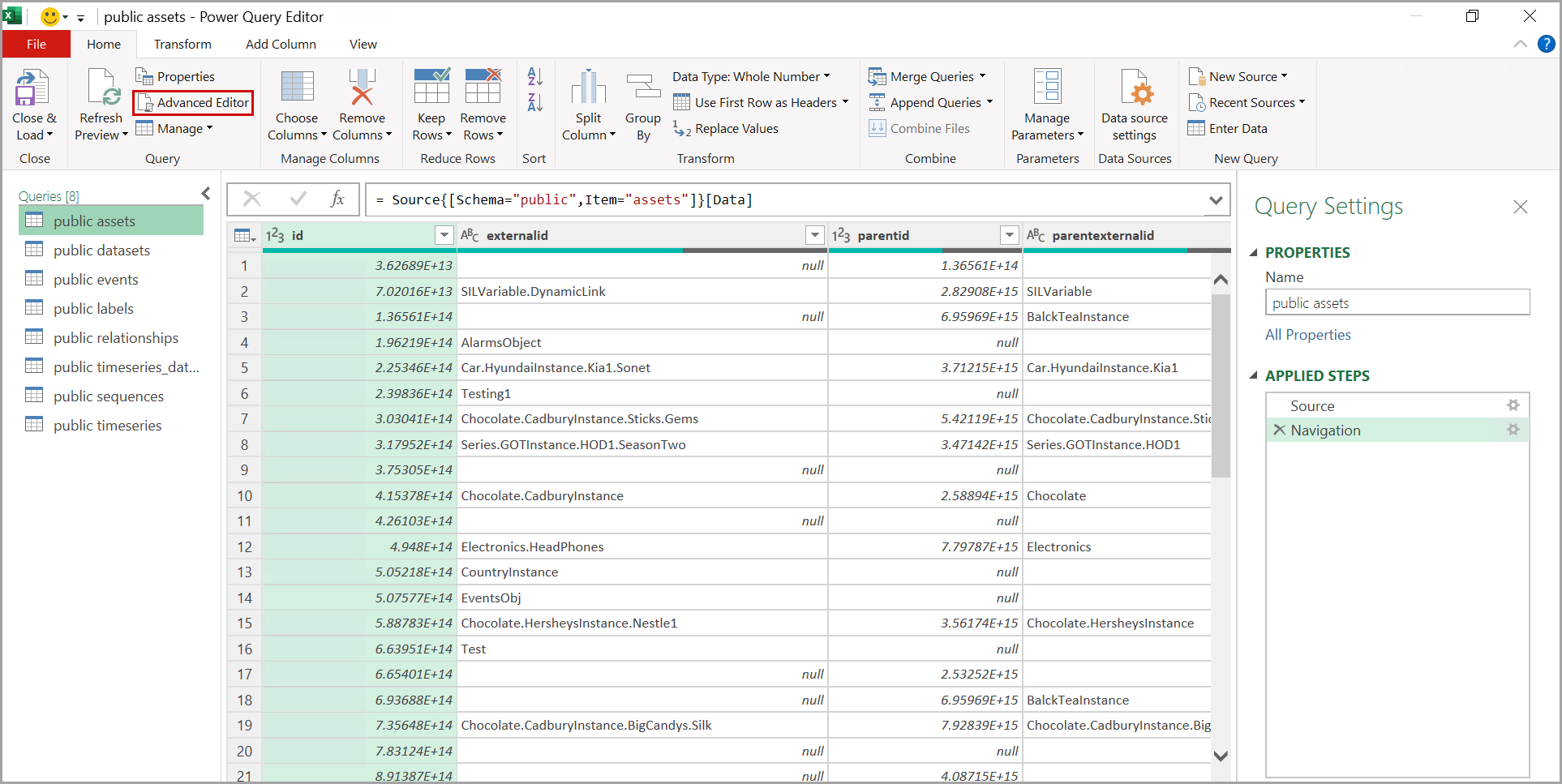Open the Data Type Whole Number dropdown
The width and height of the screenshot is (1562, 784).
click(x=751, y=77)
